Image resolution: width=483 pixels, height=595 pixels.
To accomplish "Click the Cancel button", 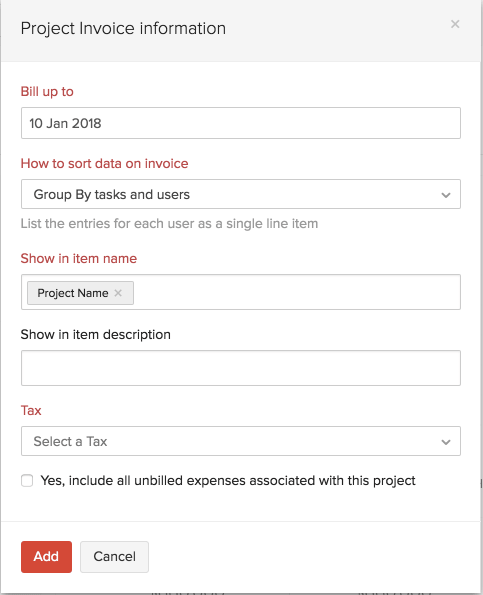I will point(114,557).
